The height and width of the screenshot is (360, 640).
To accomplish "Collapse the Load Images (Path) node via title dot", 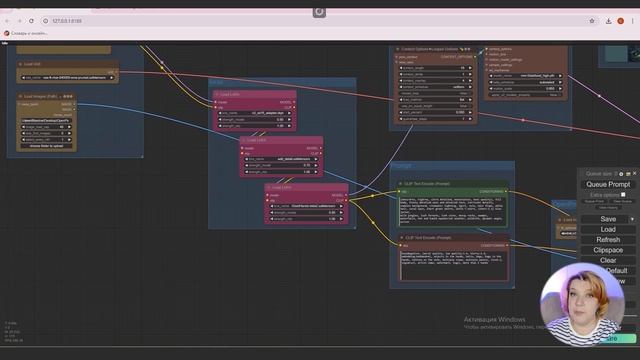I will pos(20,97).
